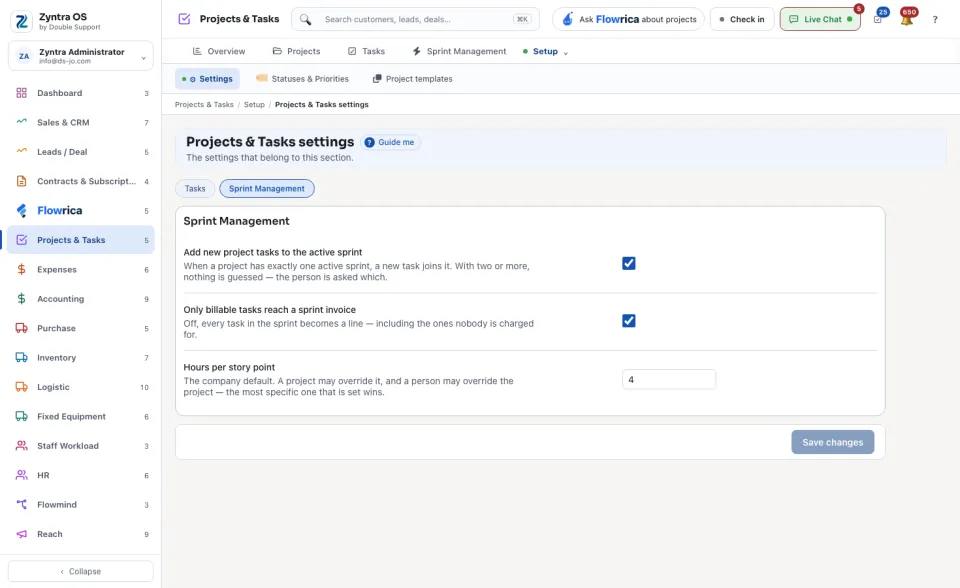This screenshot has height=588, width=960.
Task: Focus the Hours per story point field
Action: (x=669, y=380)
